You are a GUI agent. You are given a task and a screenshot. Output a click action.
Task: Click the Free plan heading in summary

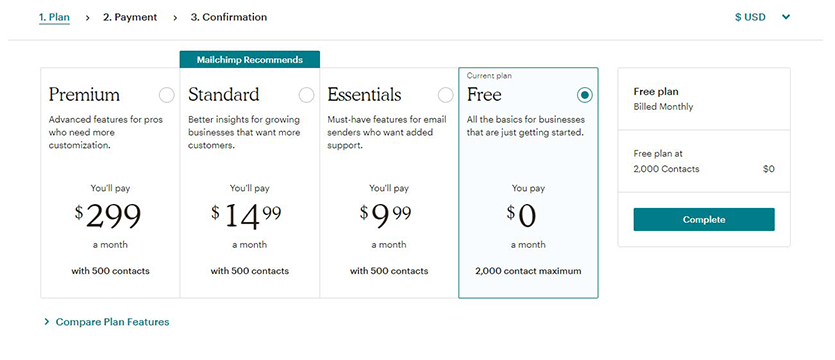point(656,92)
